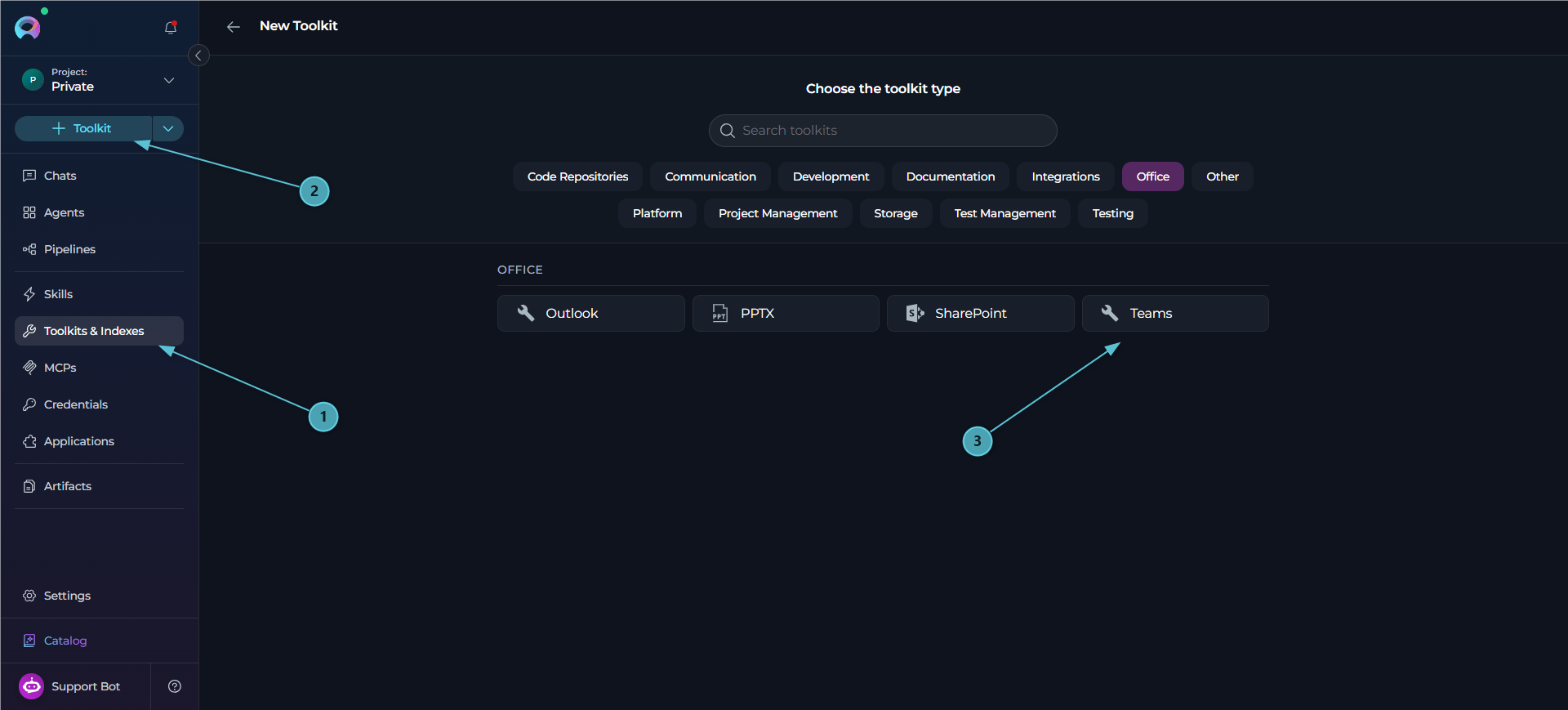Open Support Bot
This screenshot has height=710, width=1568.
click(75, 686)
